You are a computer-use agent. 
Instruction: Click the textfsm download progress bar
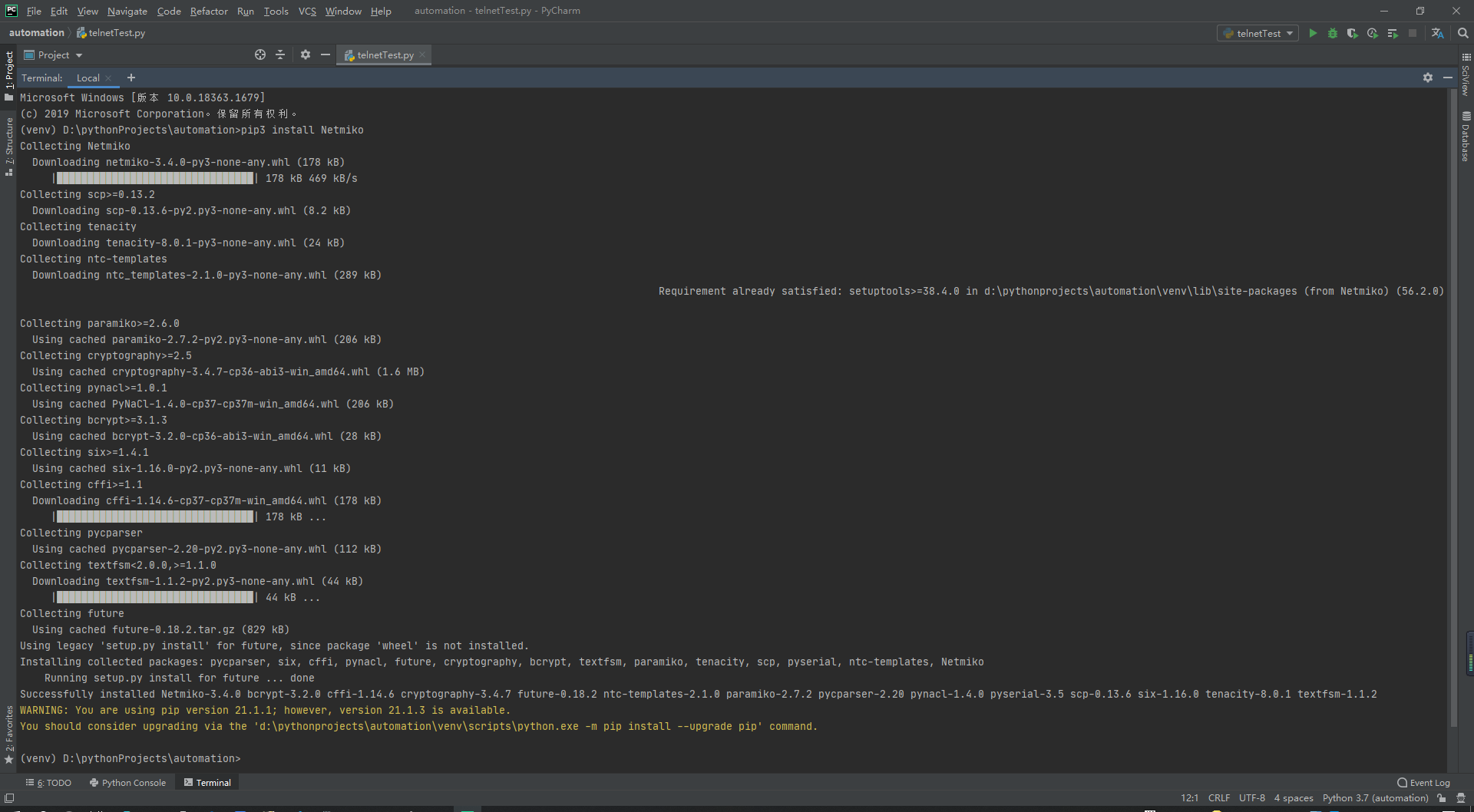[x=155, y=597]
